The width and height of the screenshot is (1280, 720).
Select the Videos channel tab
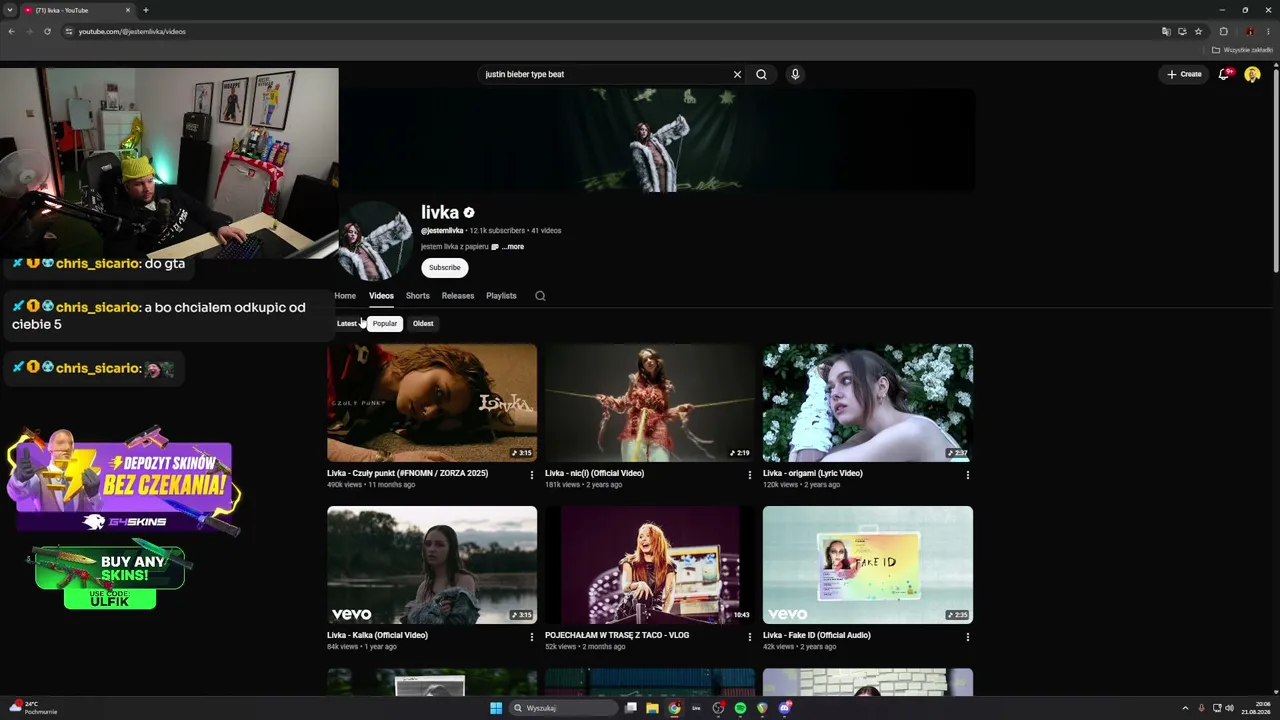point(381,296)
